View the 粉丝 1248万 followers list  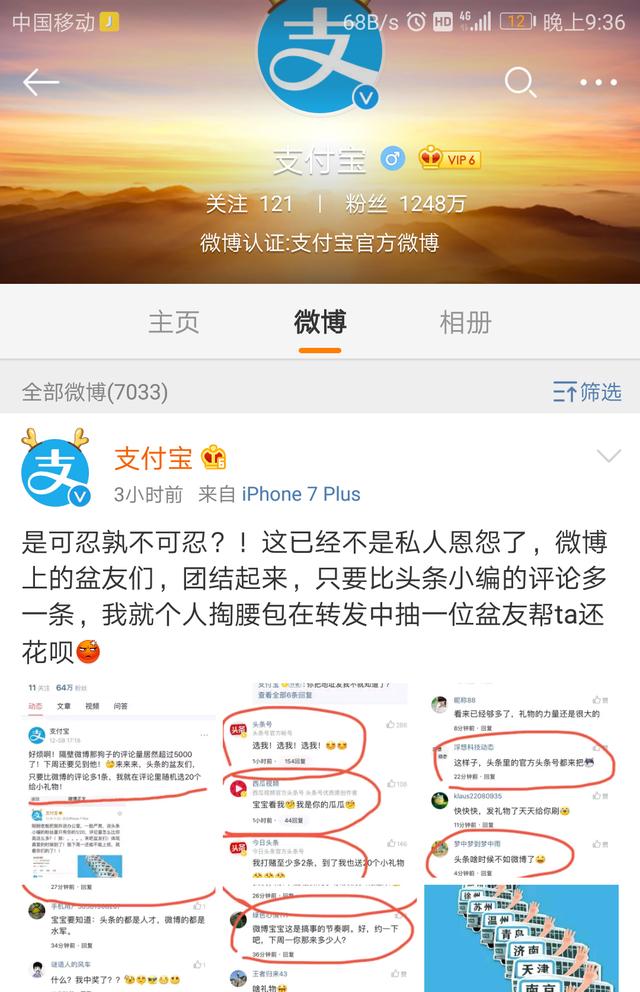click(405, 204)
